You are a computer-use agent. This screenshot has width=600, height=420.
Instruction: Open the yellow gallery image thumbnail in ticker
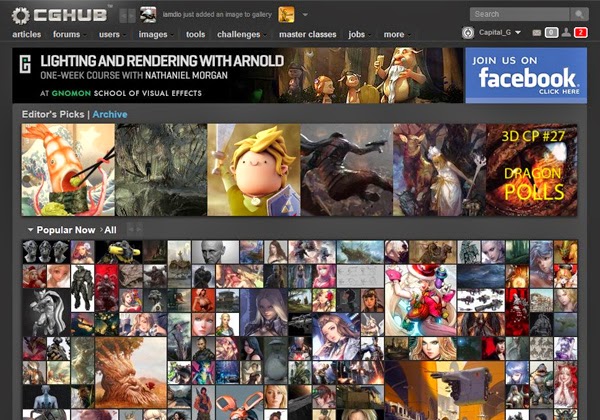[286, 15]
